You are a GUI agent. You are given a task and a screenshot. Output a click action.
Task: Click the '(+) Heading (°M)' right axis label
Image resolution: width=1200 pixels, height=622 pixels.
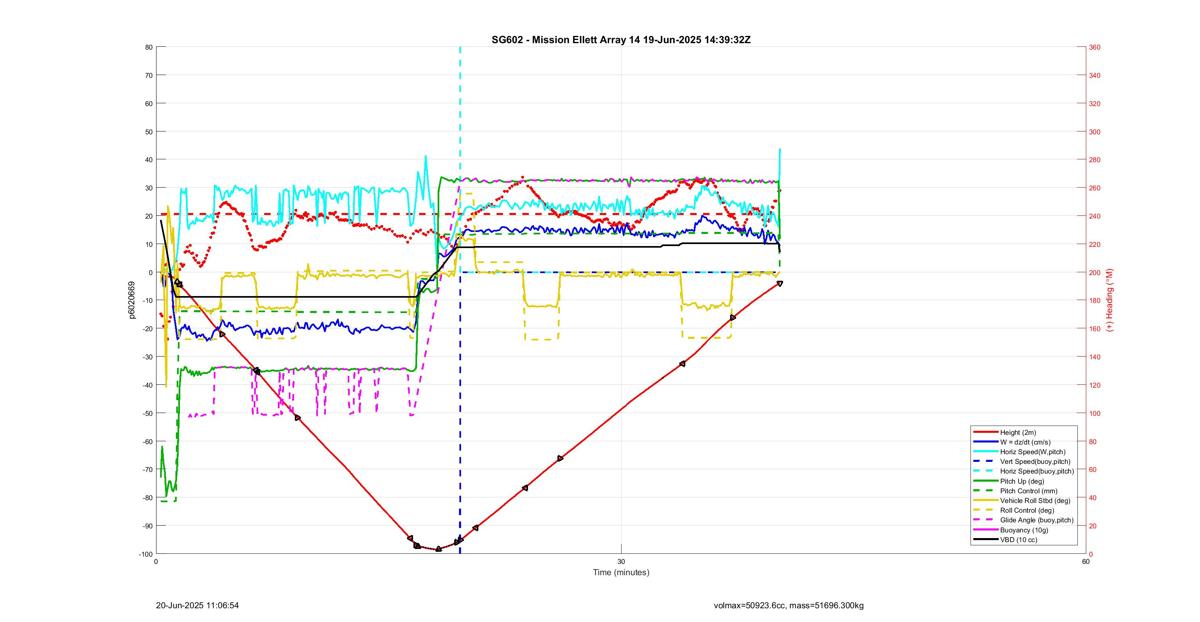coord(1110,300)
